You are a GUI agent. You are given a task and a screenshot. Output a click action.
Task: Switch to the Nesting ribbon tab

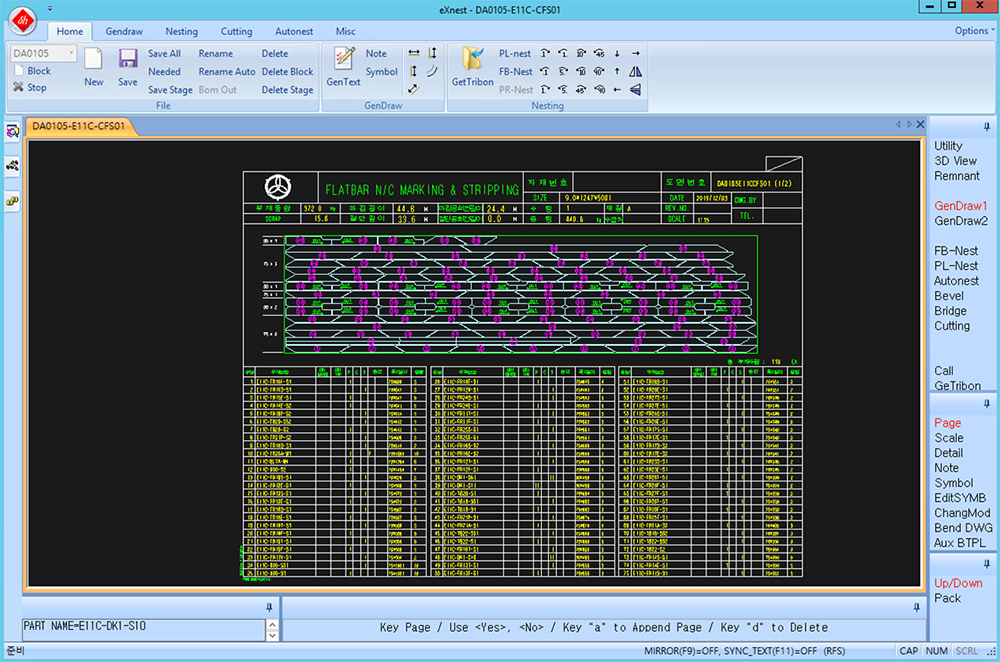[x=181, y=32]
